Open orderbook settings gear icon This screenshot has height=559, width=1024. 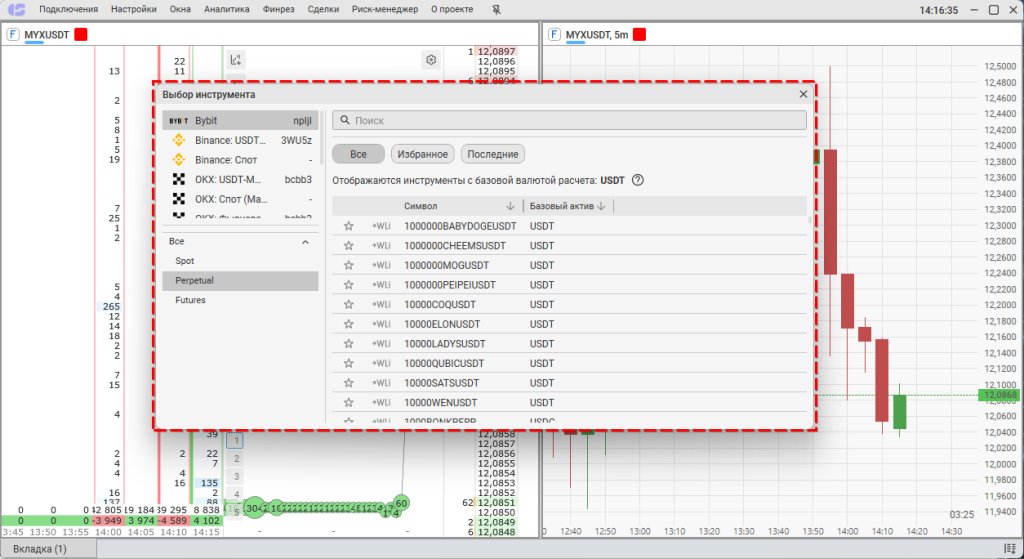click(x=431, y=60)
